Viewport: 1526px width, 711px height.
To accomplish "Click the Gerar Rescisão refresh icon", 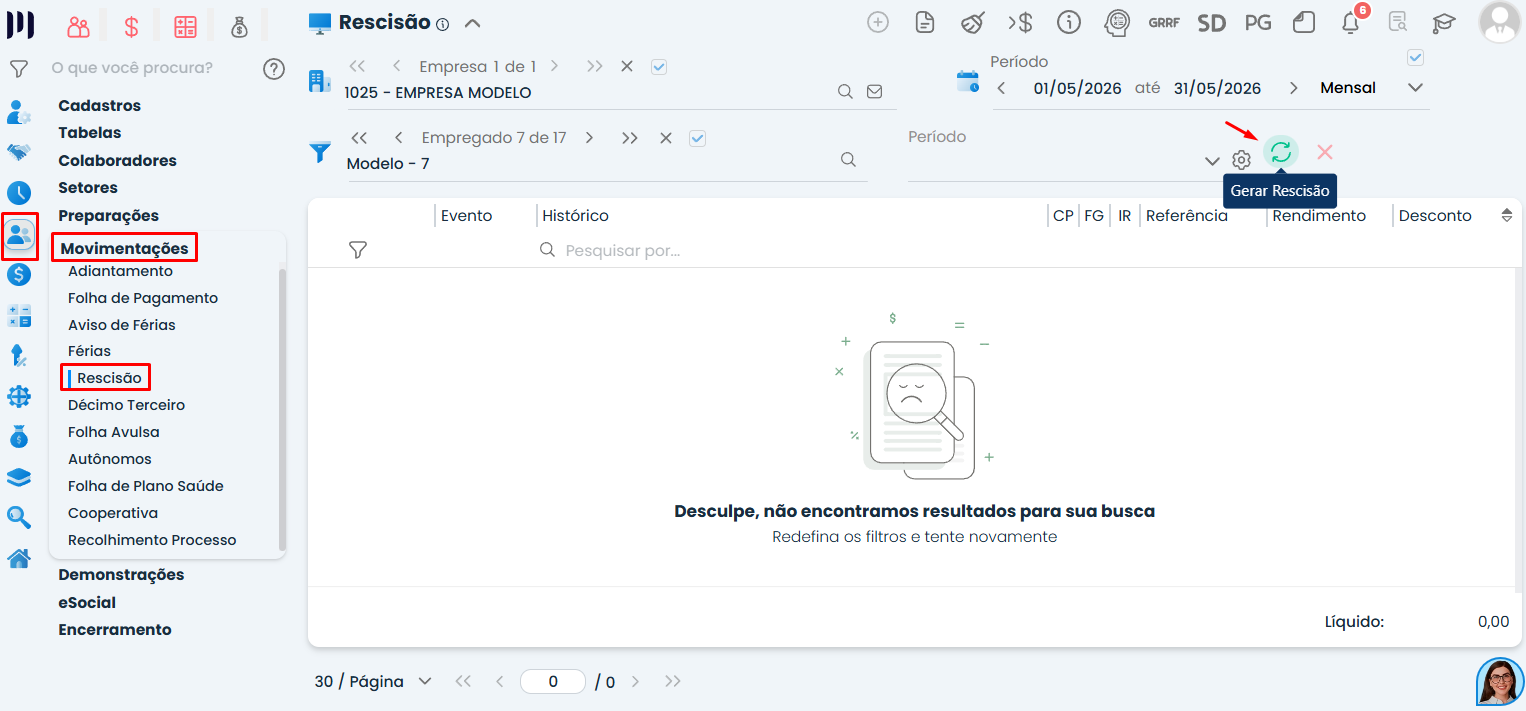I will coord(1281,152).
